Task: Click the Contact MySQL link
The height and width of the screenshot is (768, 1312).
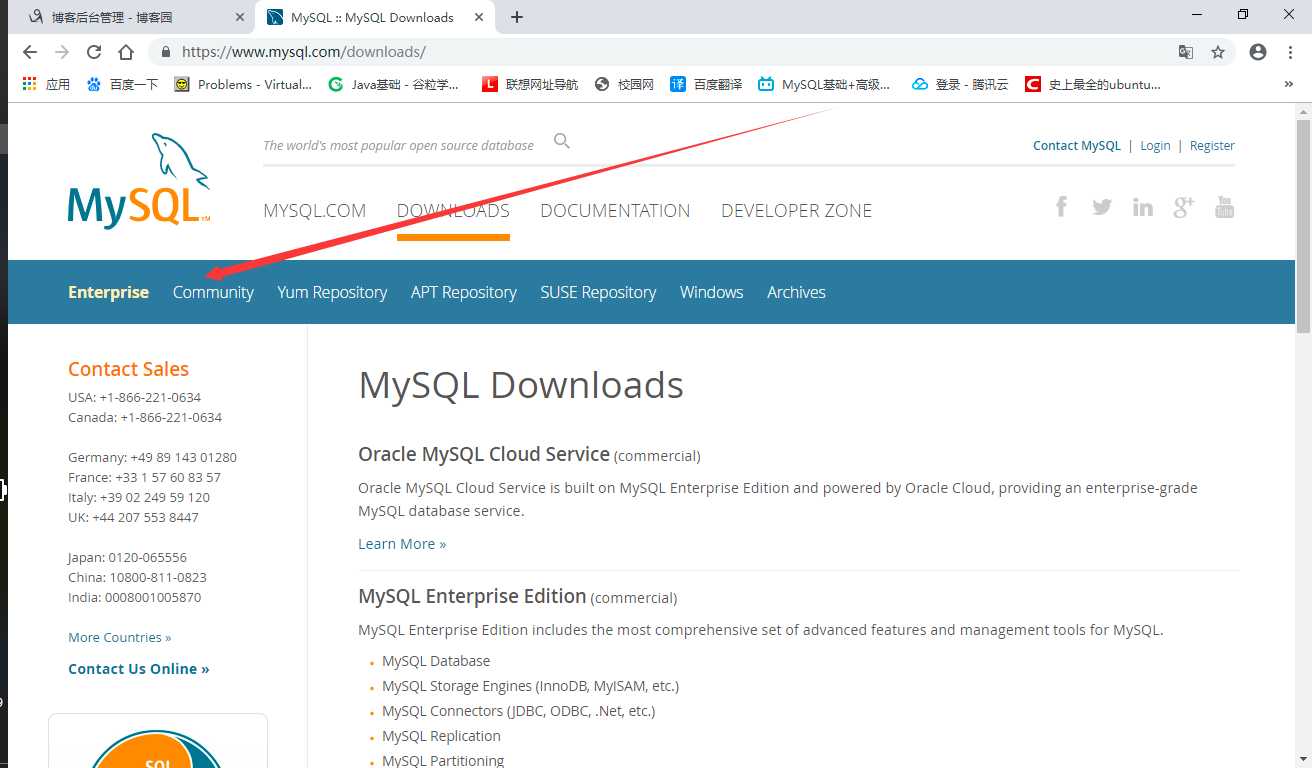Action: click(x=1077, y=146)
